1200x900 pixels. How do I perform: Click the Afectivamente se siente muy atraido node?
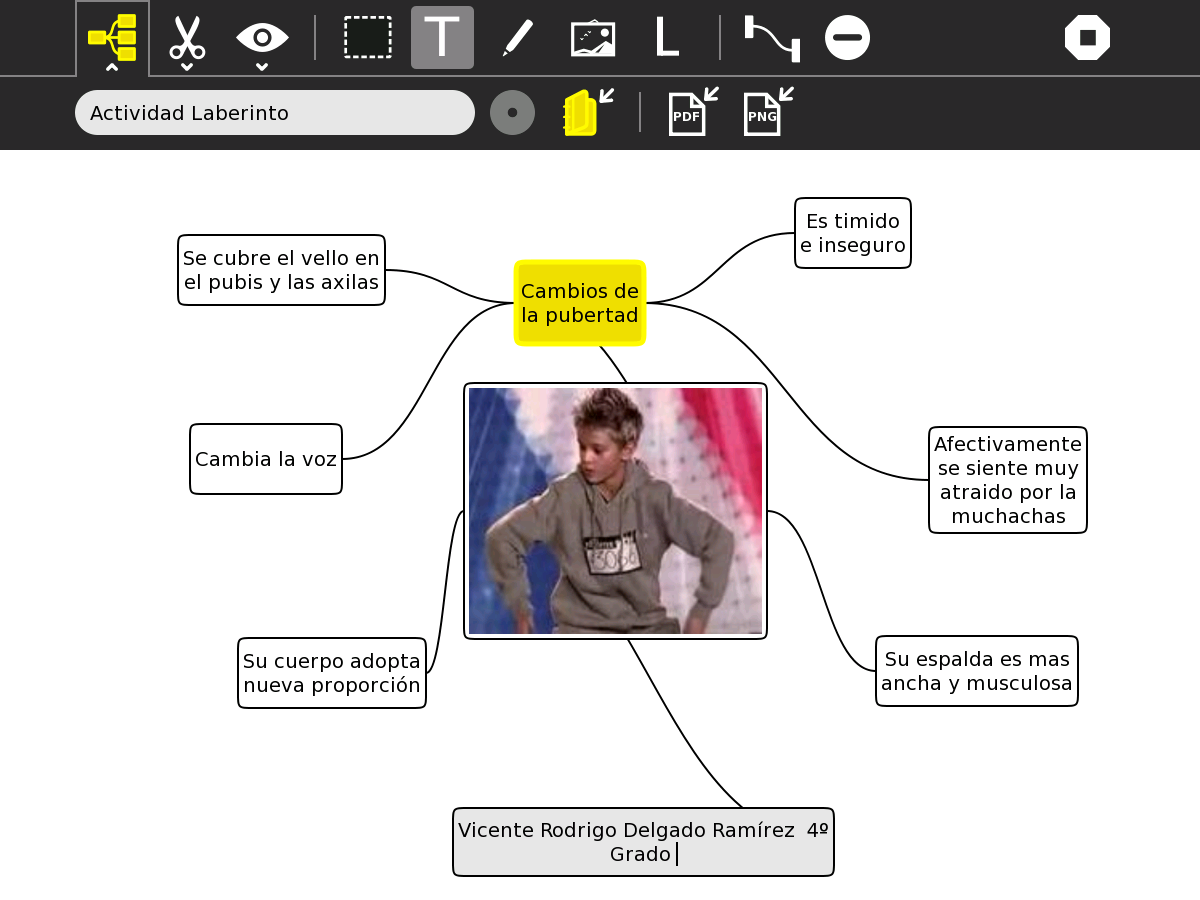point(1008,480)
